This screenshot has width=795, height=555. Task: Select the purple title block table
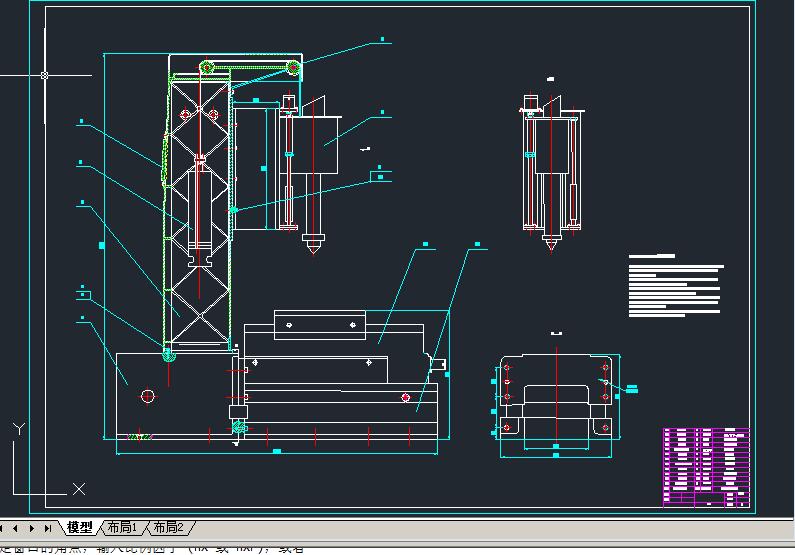pyautogui.click(x=706, y=467)
